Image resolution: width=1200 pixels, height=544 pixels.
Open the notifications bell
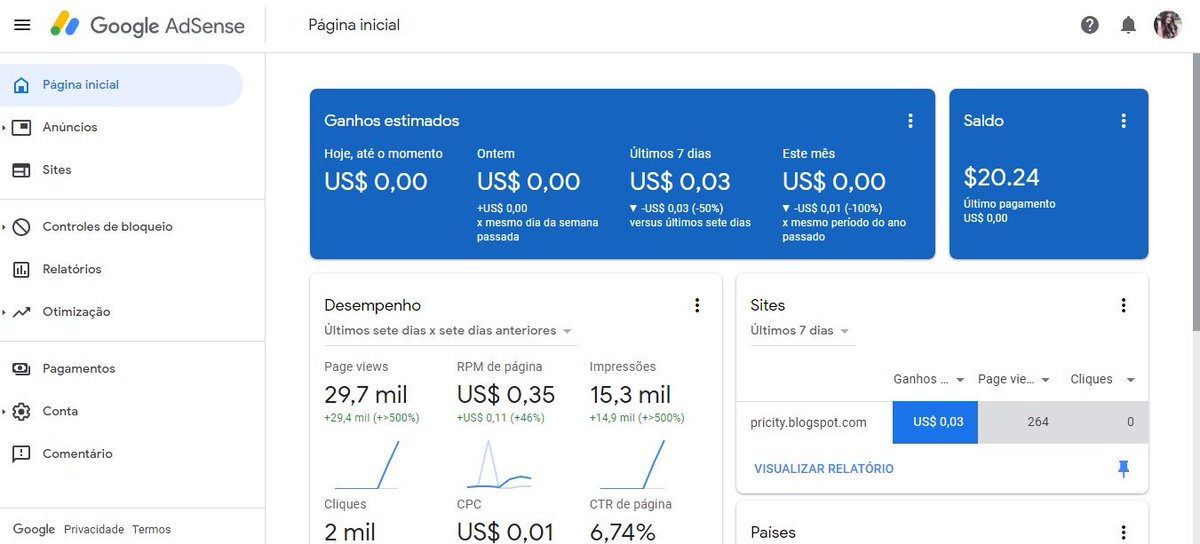[1128, 25]
